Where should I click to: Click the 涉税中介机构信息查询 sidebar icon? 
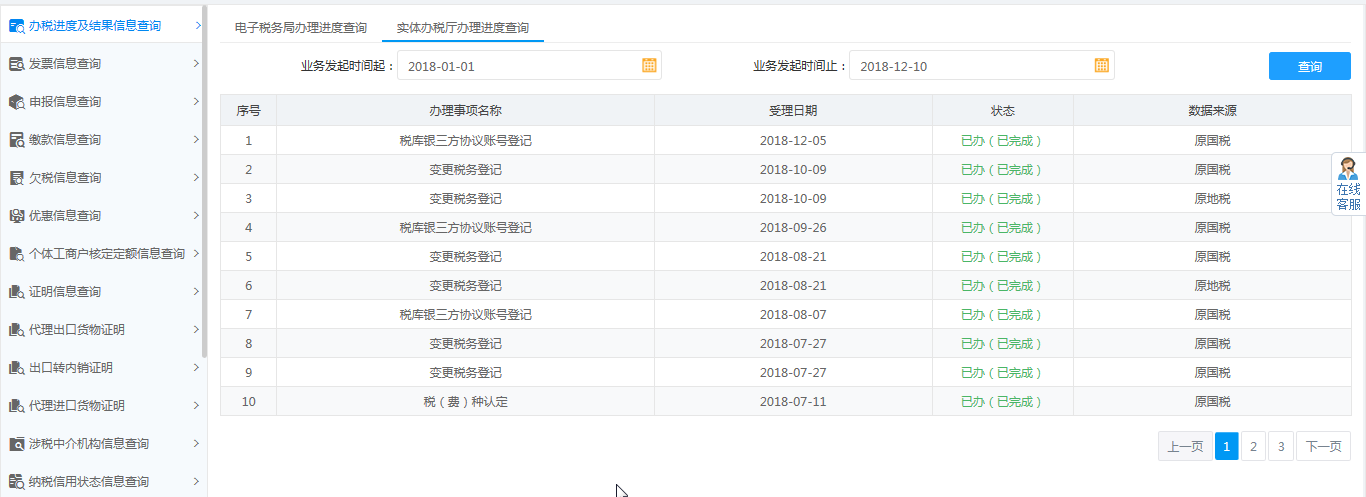pyautogui.click(x=16, y=444)
